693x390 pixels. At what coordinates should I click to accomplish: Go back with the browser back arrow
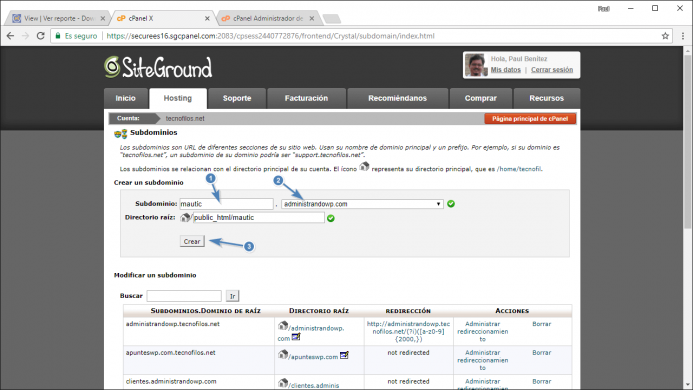click(10, 36)
